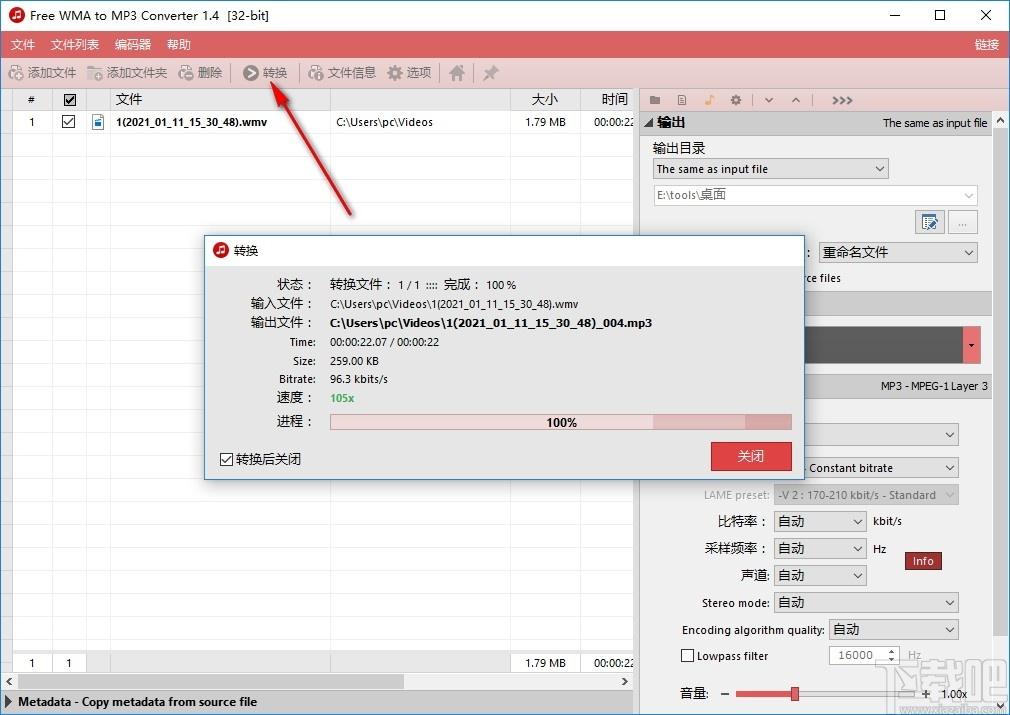Open the folder tab icon in the right panel
The height and width of the screenshot is (715, 1010).
(655, 100)
